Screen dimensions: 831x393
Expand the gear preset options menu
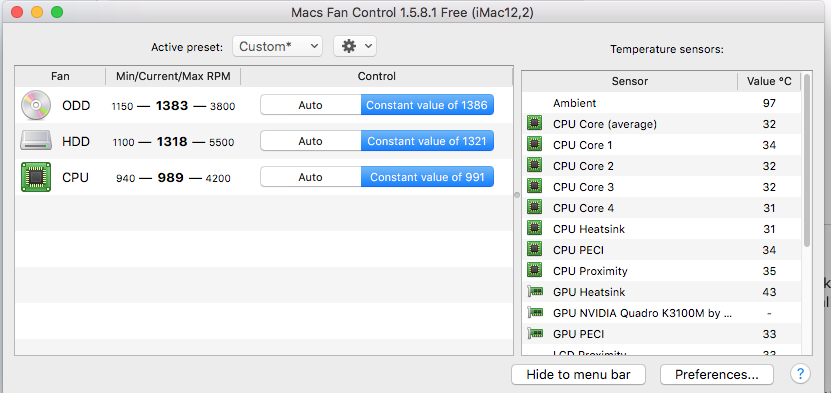[355, 46]
